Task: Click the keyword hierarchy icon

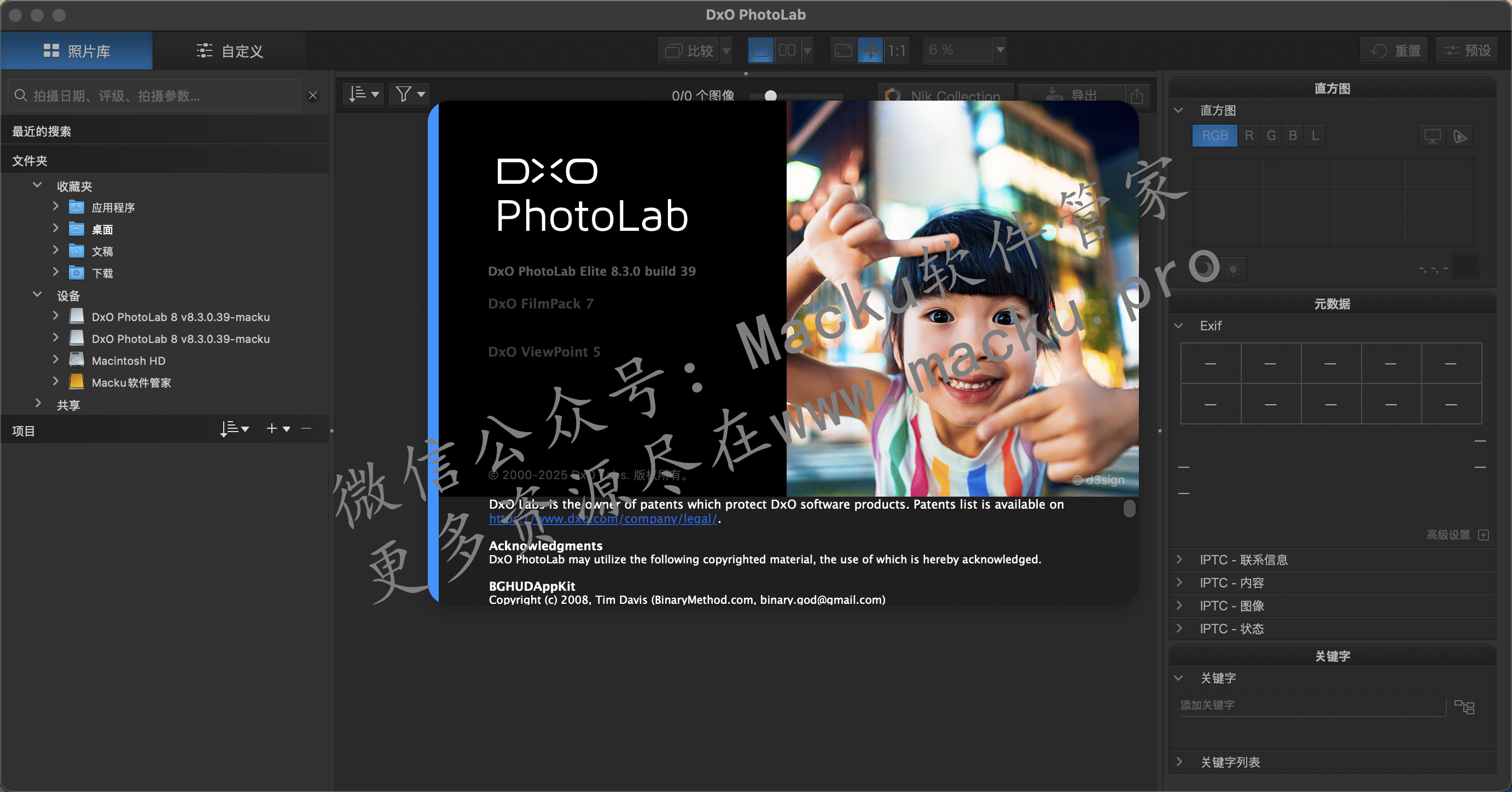Action: click(x=1464, y=707)
